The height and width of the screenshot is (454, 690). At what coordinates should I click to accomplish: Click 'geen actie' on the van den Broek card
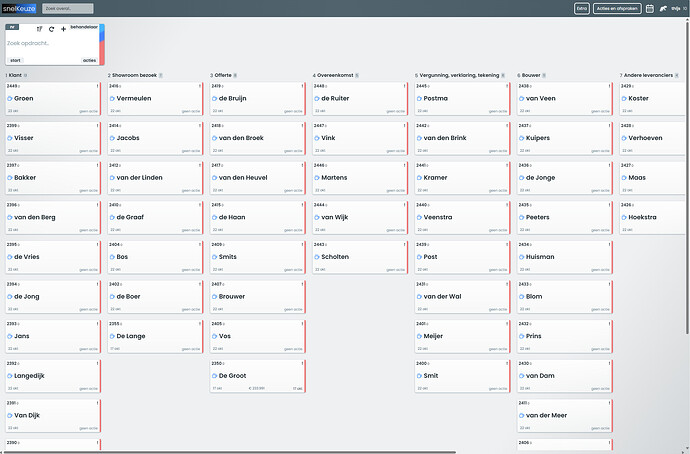(x=293, y=151)
